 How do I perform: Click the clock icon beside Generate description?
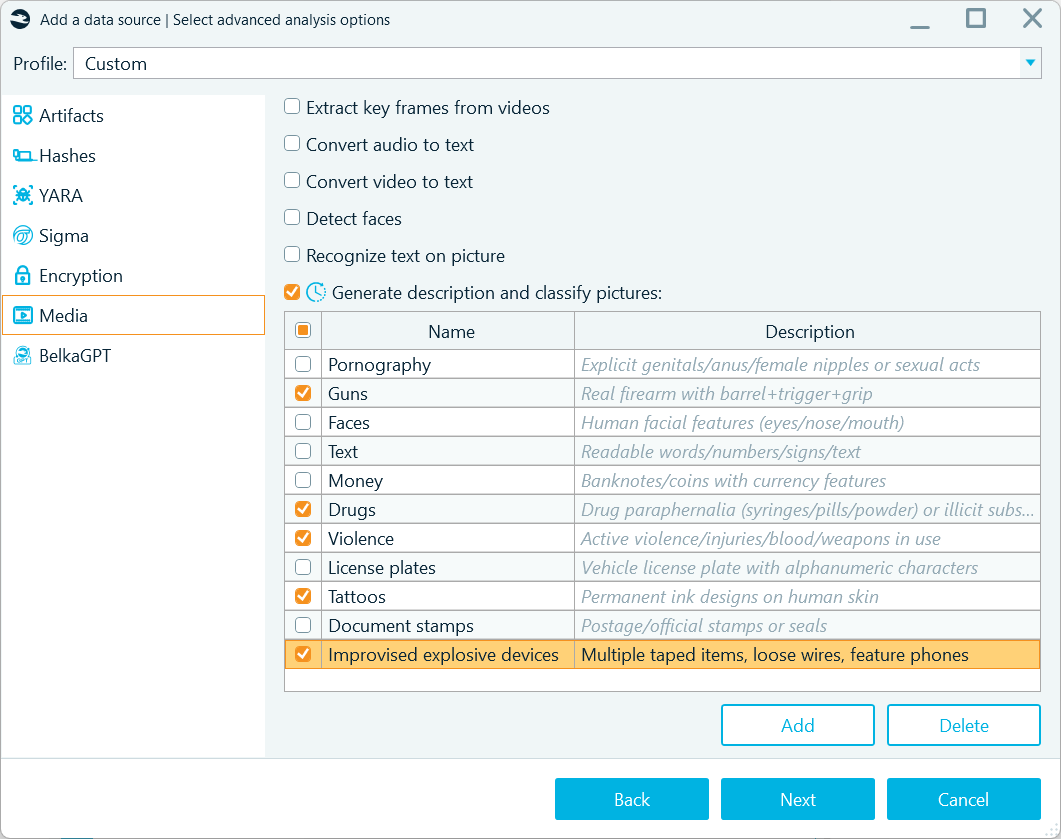pyautogui.click(x=316, y=292)
